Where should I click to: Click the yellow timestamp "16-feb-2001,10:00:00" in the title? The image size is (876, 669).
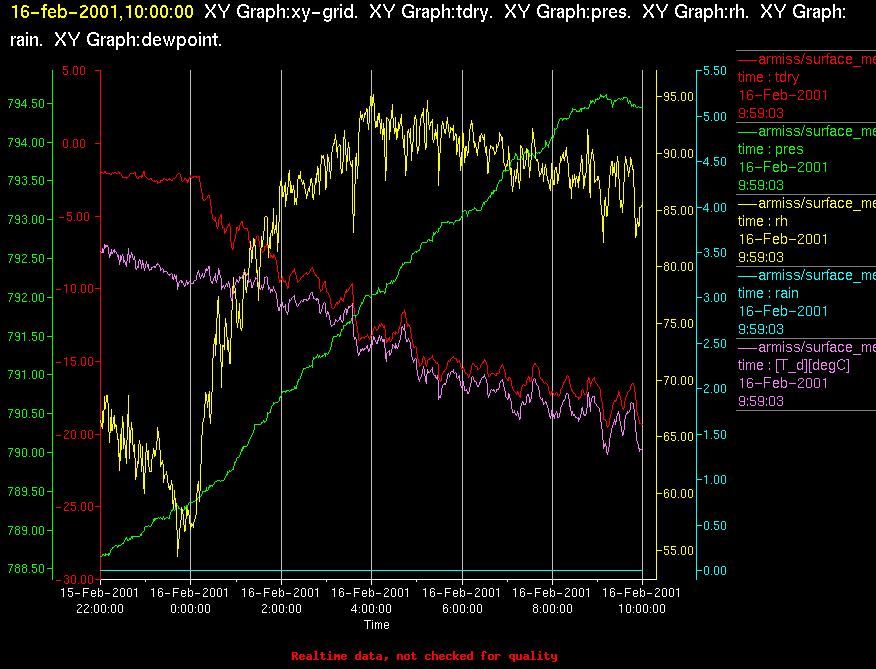(103, 12)
